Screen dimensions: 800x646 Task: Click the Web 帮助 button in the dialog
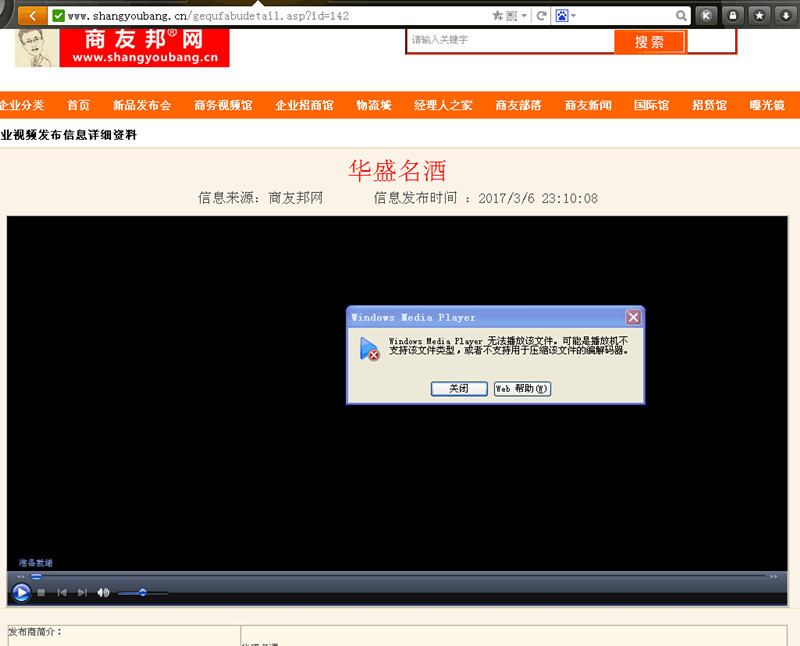(522, 389)
